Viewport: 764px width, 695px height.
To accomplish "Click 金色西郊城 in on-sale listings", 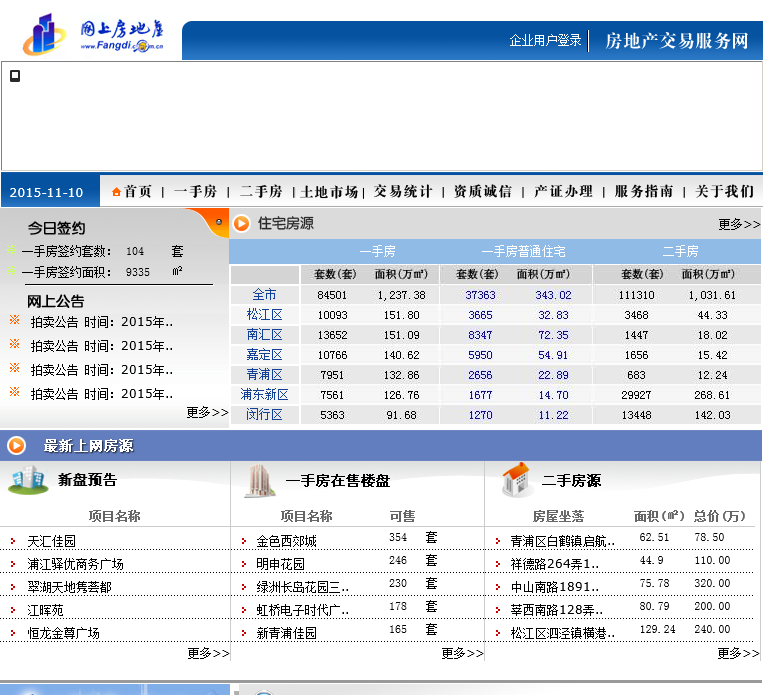I will pos(286,541).
